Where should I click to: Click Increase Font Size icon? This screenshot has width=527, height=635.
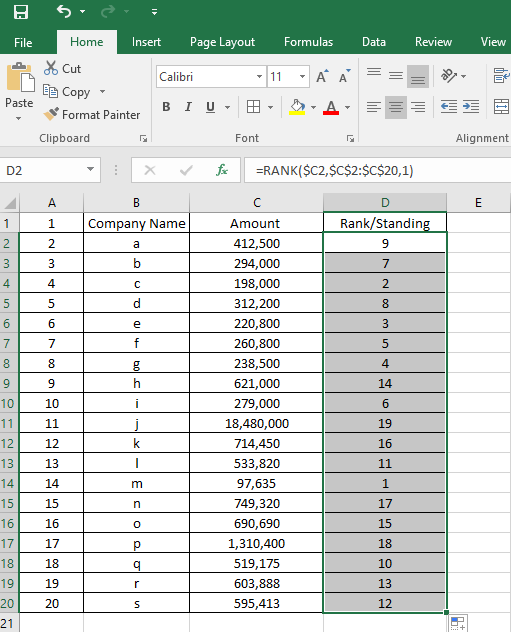[322, 76]
